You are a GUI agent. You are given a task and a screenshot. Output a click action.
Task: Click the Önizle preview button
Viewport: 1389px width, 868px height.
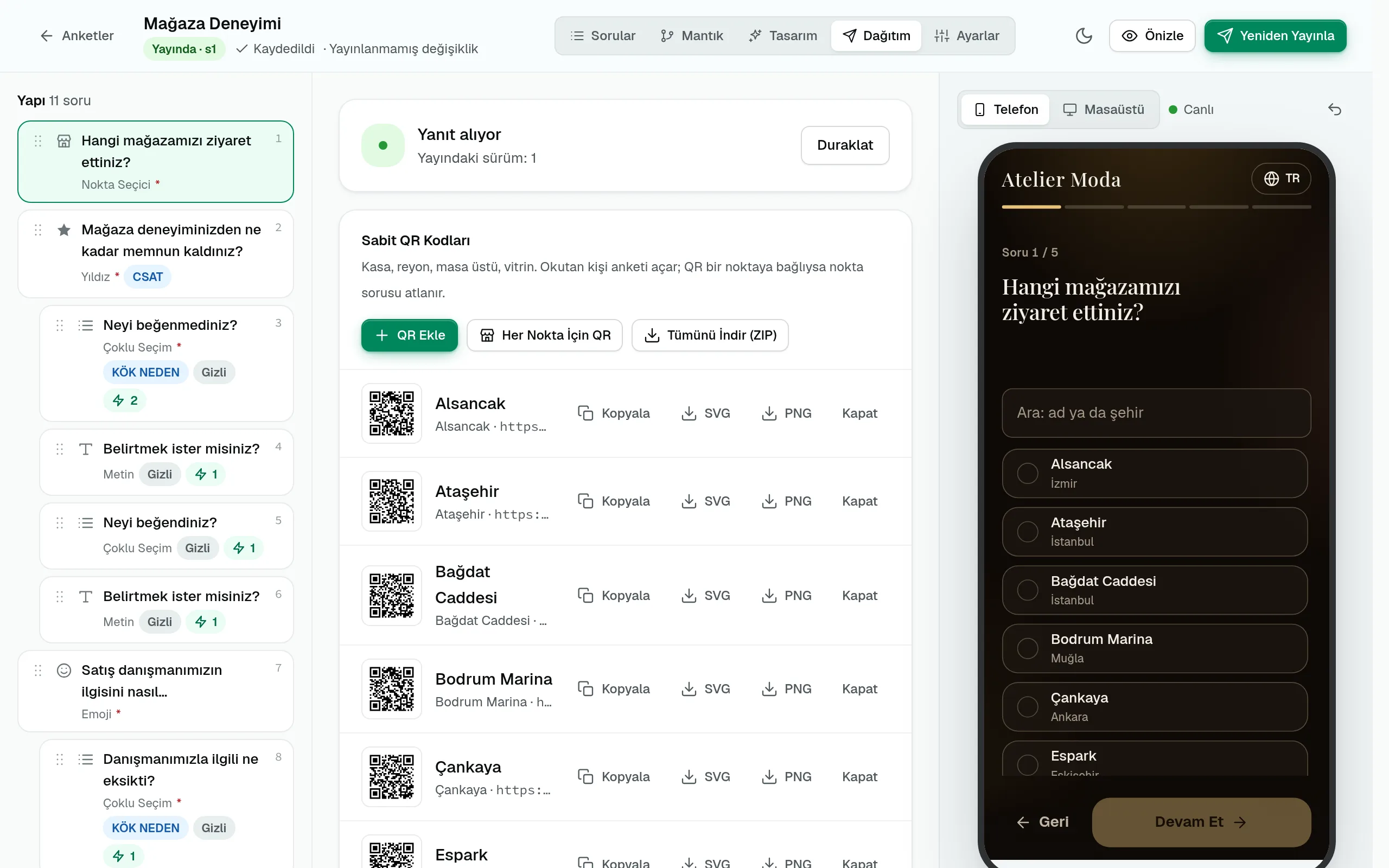click(1152, 36)
